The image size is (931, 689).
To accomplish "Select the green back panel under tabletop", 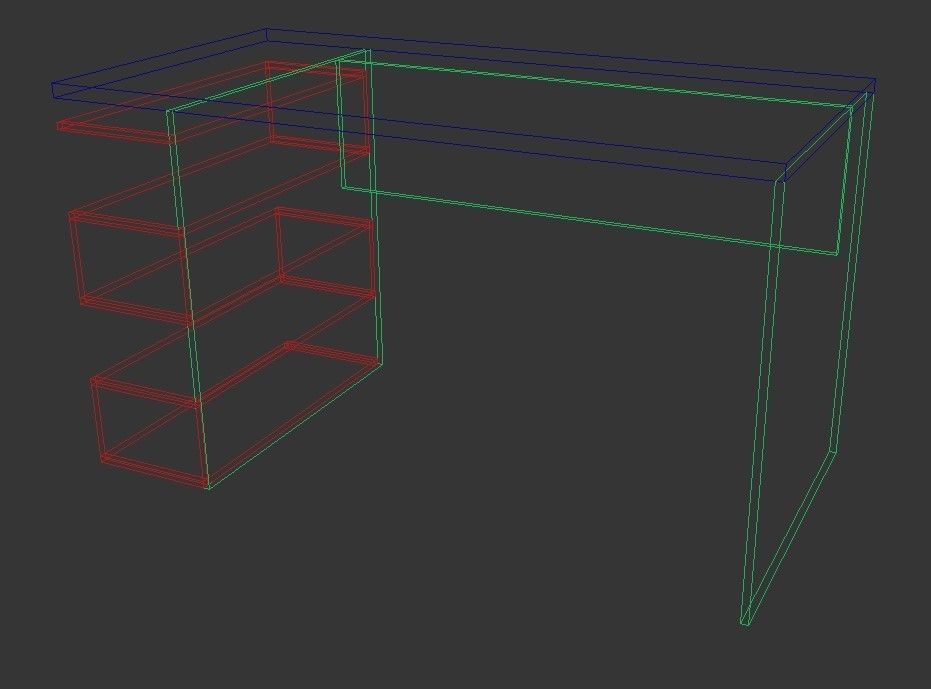I will pyautogui.click(x=594, y=156).
